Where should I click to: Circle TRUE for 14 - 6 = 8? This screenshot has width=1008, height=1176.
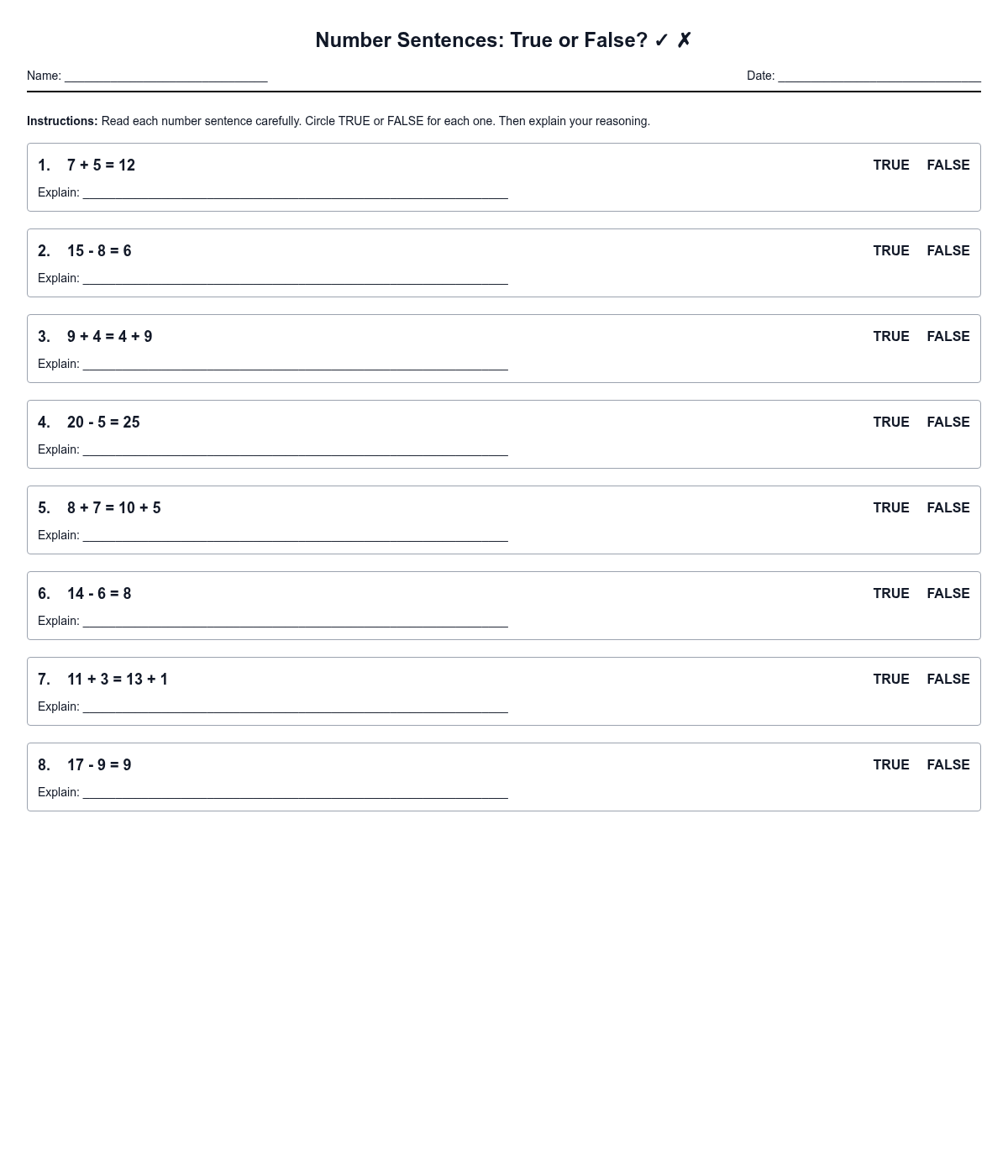[890, 594]
